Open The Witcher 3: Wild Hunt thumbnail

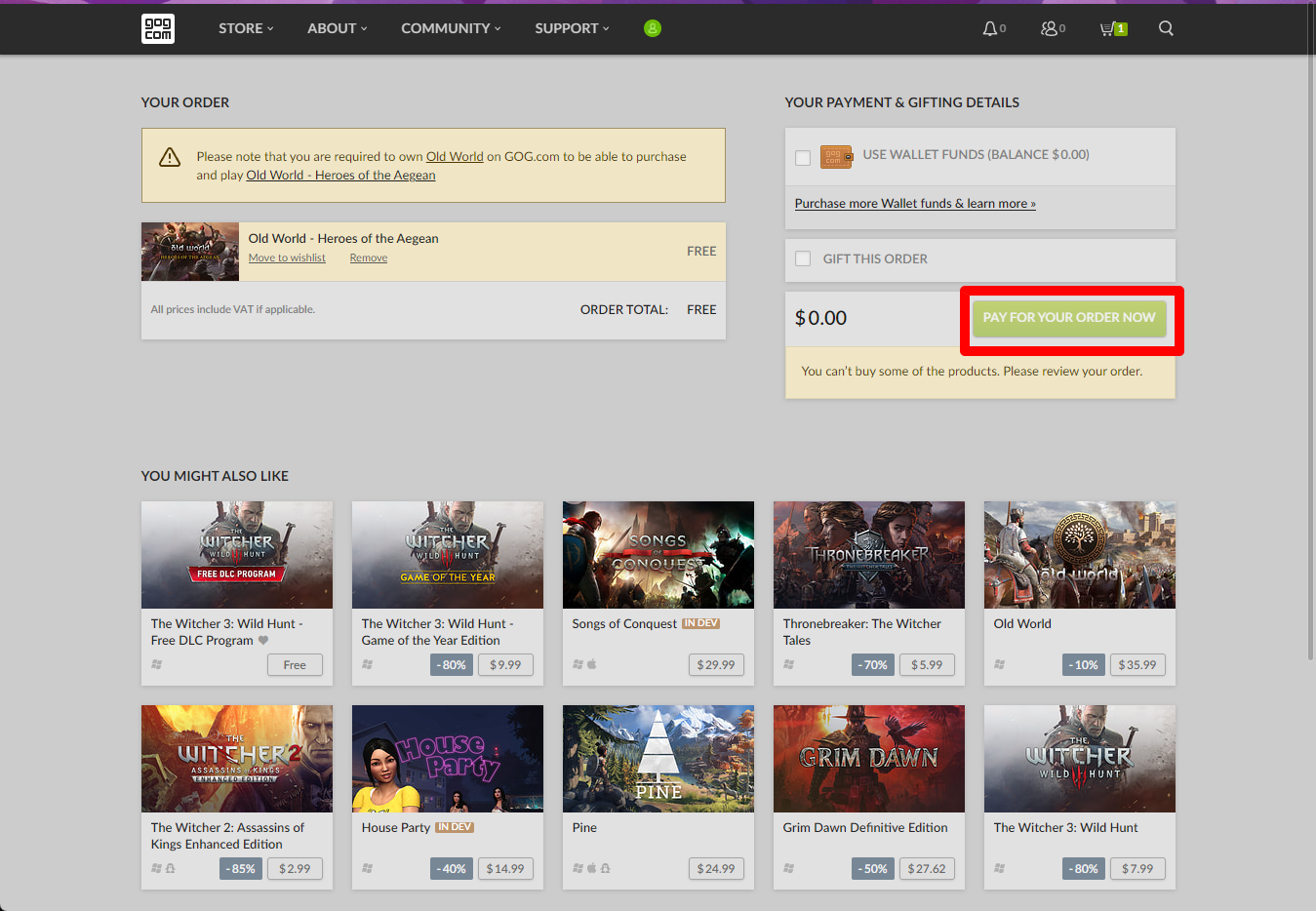coord(1080,759)
